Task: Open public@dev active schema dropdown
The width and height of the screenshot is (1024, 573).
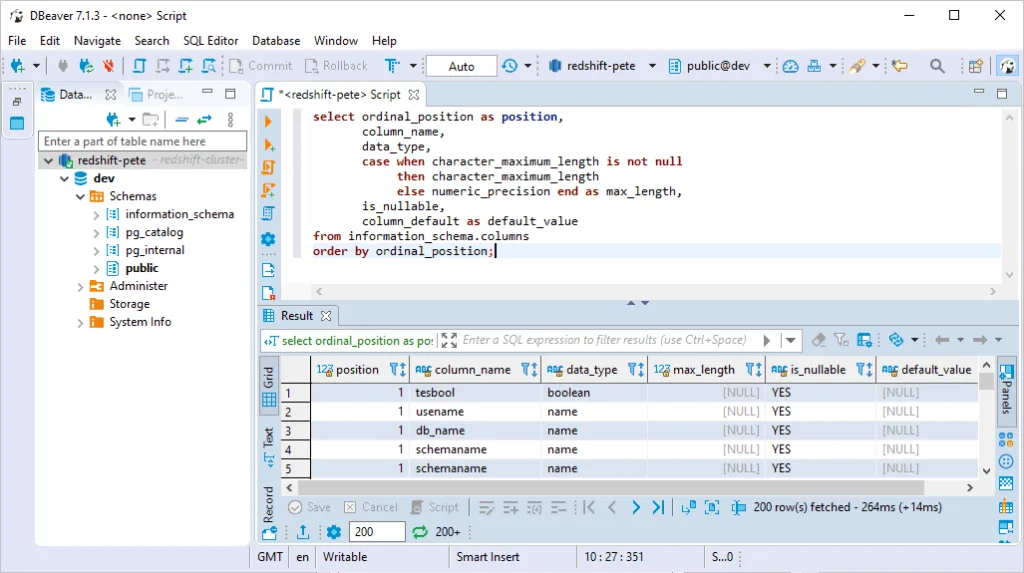Action: pos(767,66)
